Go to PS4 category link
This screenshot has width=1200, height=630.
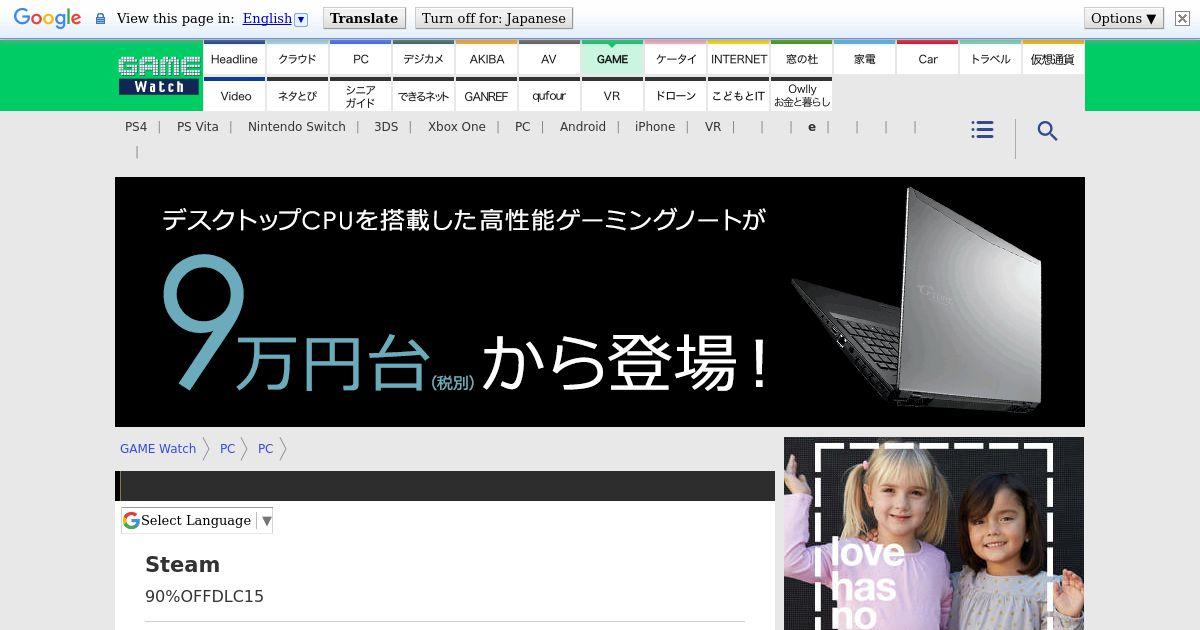[x=136, y=127]
